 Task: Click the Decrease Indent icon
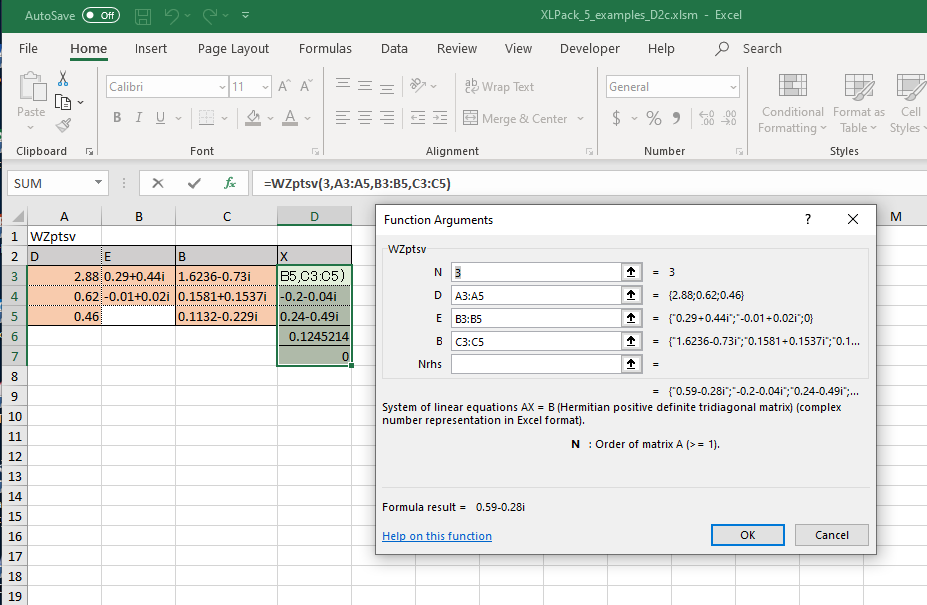pos(418,118)
